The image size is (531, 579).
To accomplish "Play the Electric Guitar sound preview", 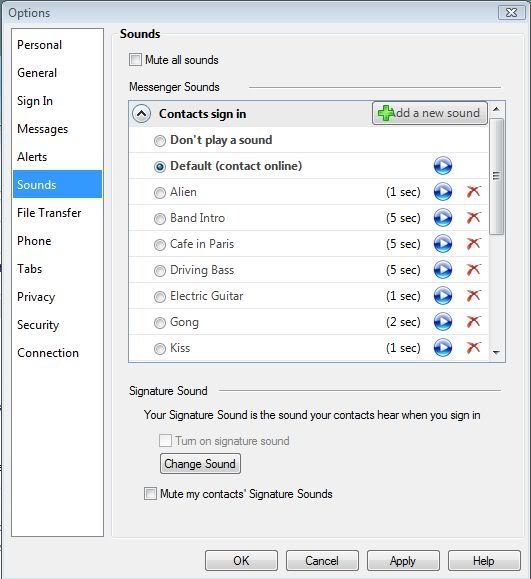I will [442, 296].
